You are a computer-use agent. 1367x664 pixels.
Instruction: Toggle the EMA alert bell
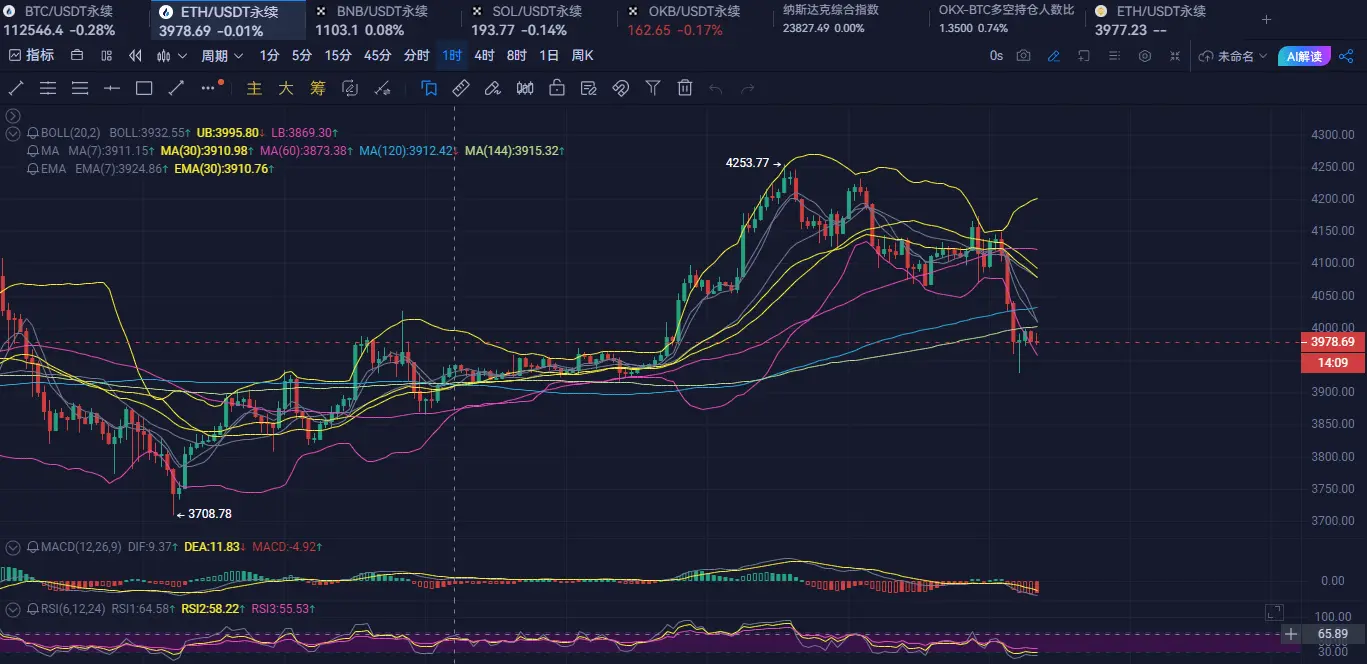pos(34,169)
